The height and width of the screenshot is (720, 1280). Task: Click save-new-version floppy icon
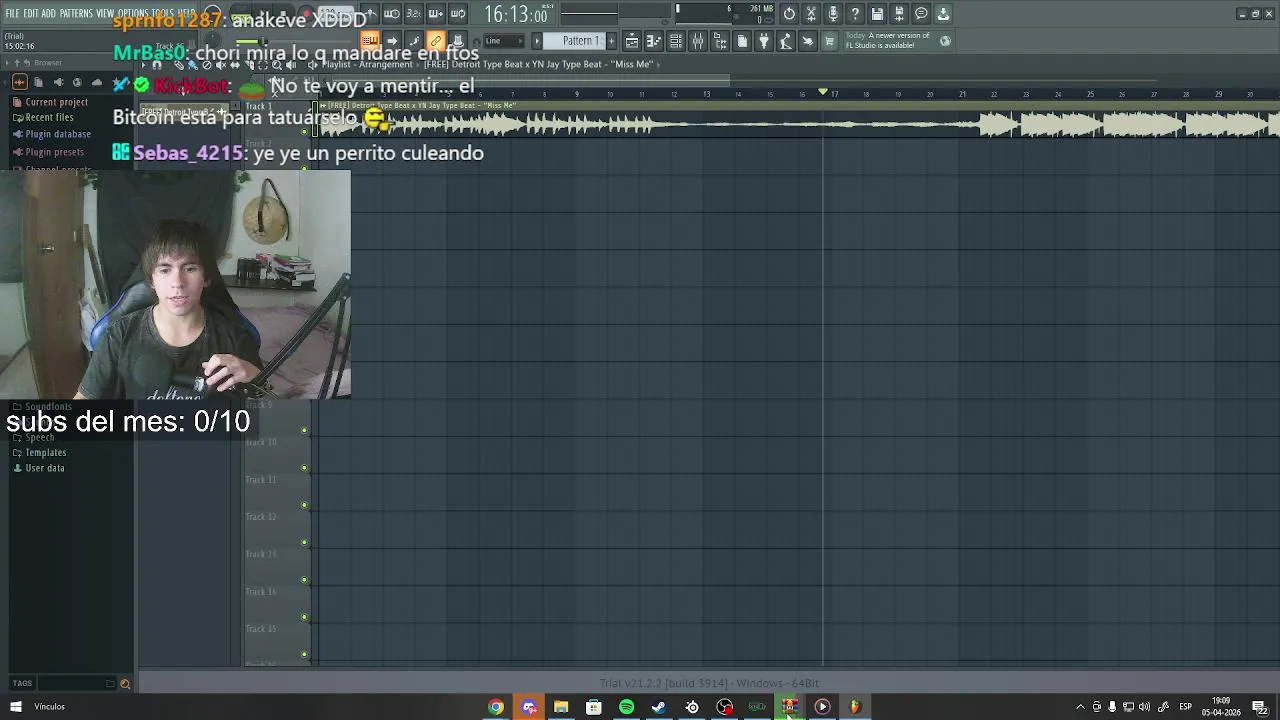(899, 14)
